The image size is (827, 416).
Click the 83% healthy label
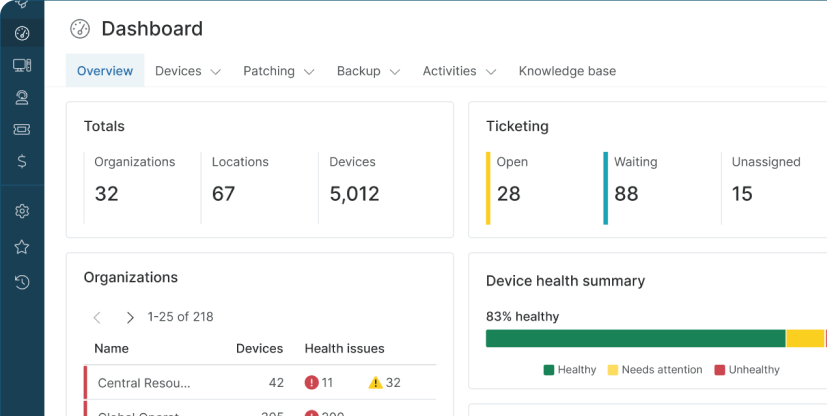522,316
